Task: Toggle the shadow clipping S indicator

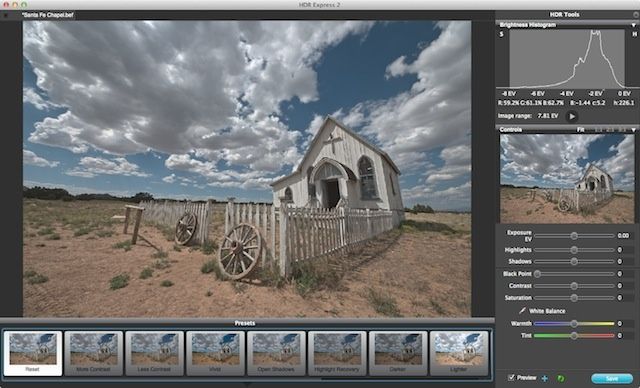Action: coord(501,35)
